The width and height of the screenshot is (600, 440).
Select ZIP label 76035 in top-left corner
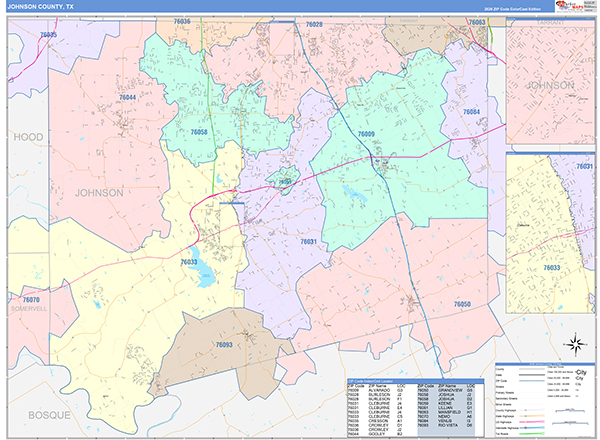[x=49, y=35]
